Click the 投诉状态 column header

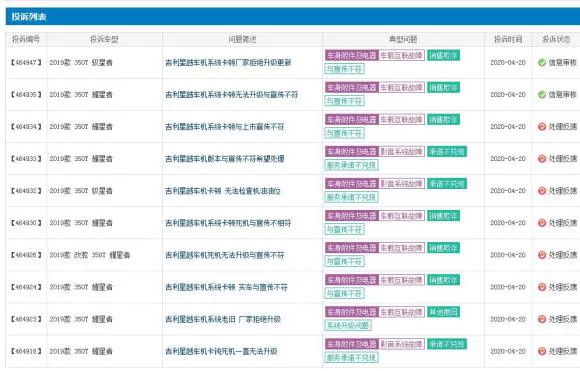click(556, 39)
